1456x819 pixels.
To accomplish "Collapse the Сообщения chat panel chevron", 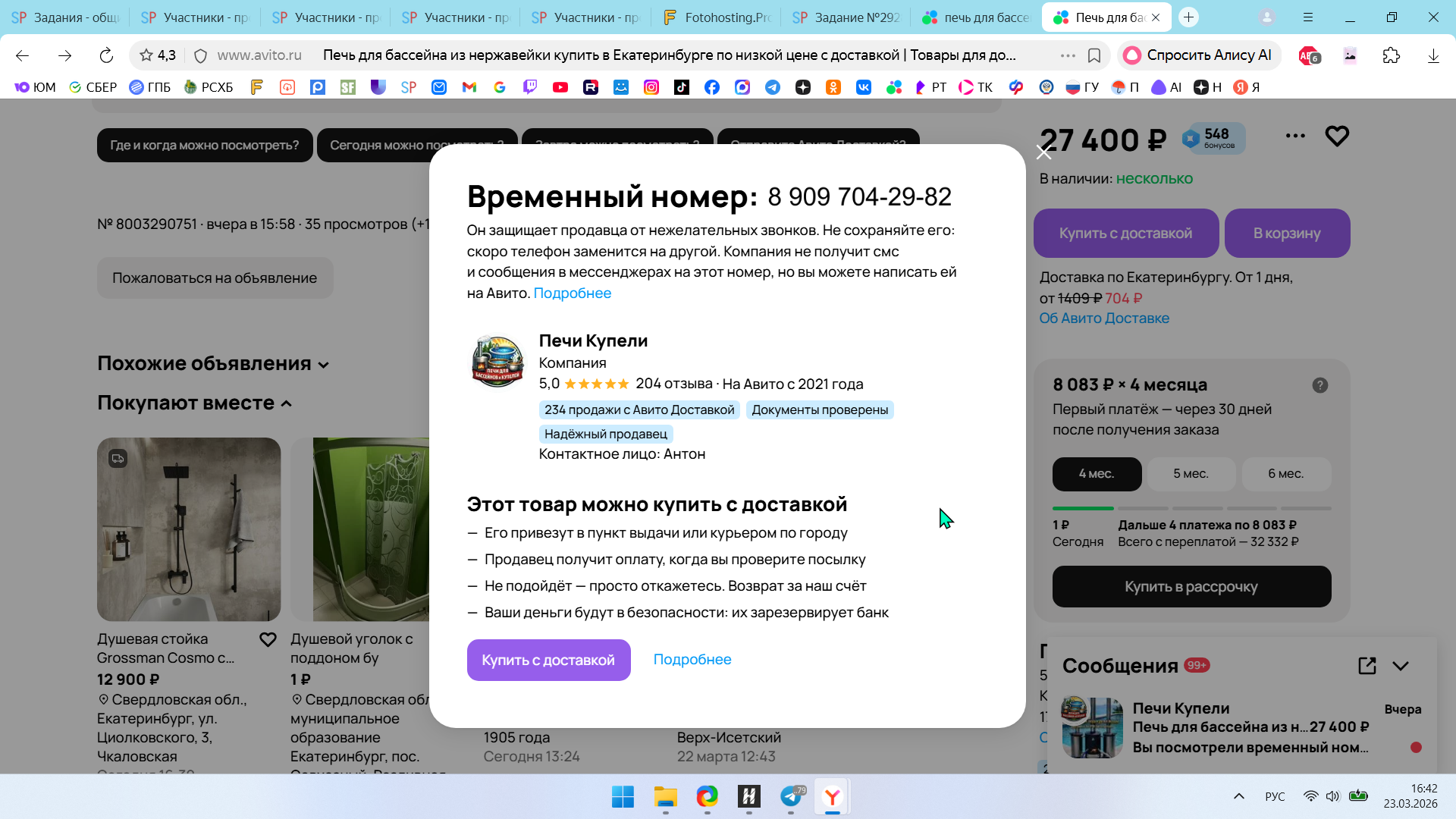I will [x=1401, y=666].
